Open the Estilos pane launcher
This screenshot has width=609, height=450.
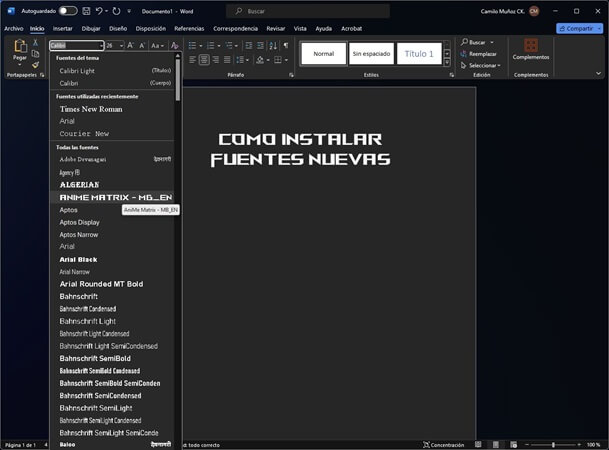[x=452, y=75]
